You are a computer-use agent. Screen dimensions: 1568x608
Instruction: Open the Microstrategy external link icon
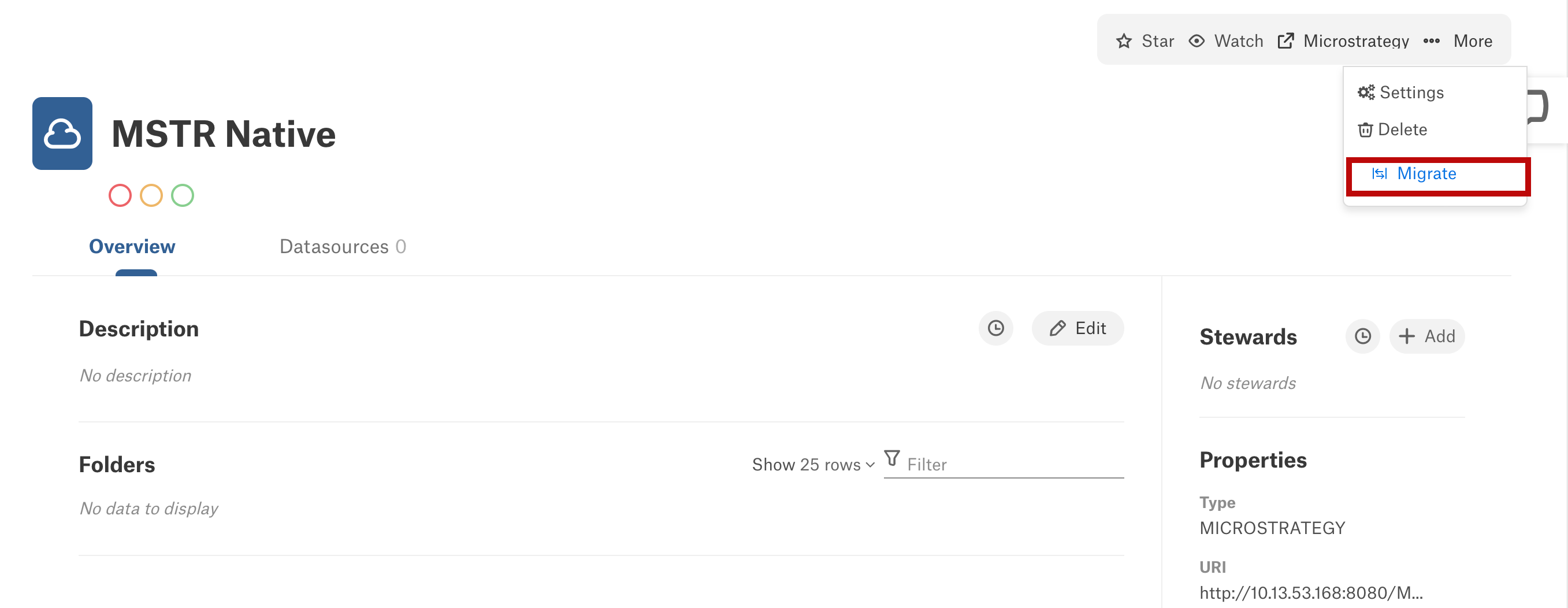(x=1285, y=42)
